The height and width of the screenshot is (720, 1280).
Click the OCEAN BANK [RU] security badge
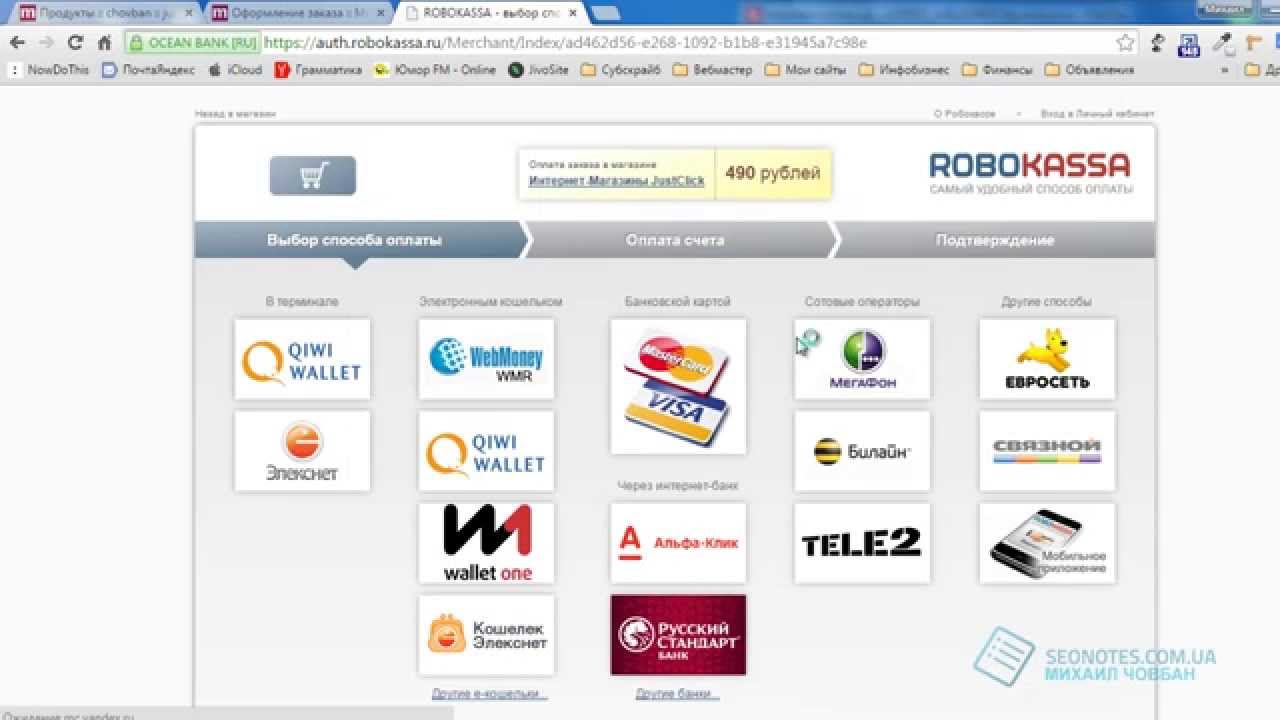pos(193,43)
